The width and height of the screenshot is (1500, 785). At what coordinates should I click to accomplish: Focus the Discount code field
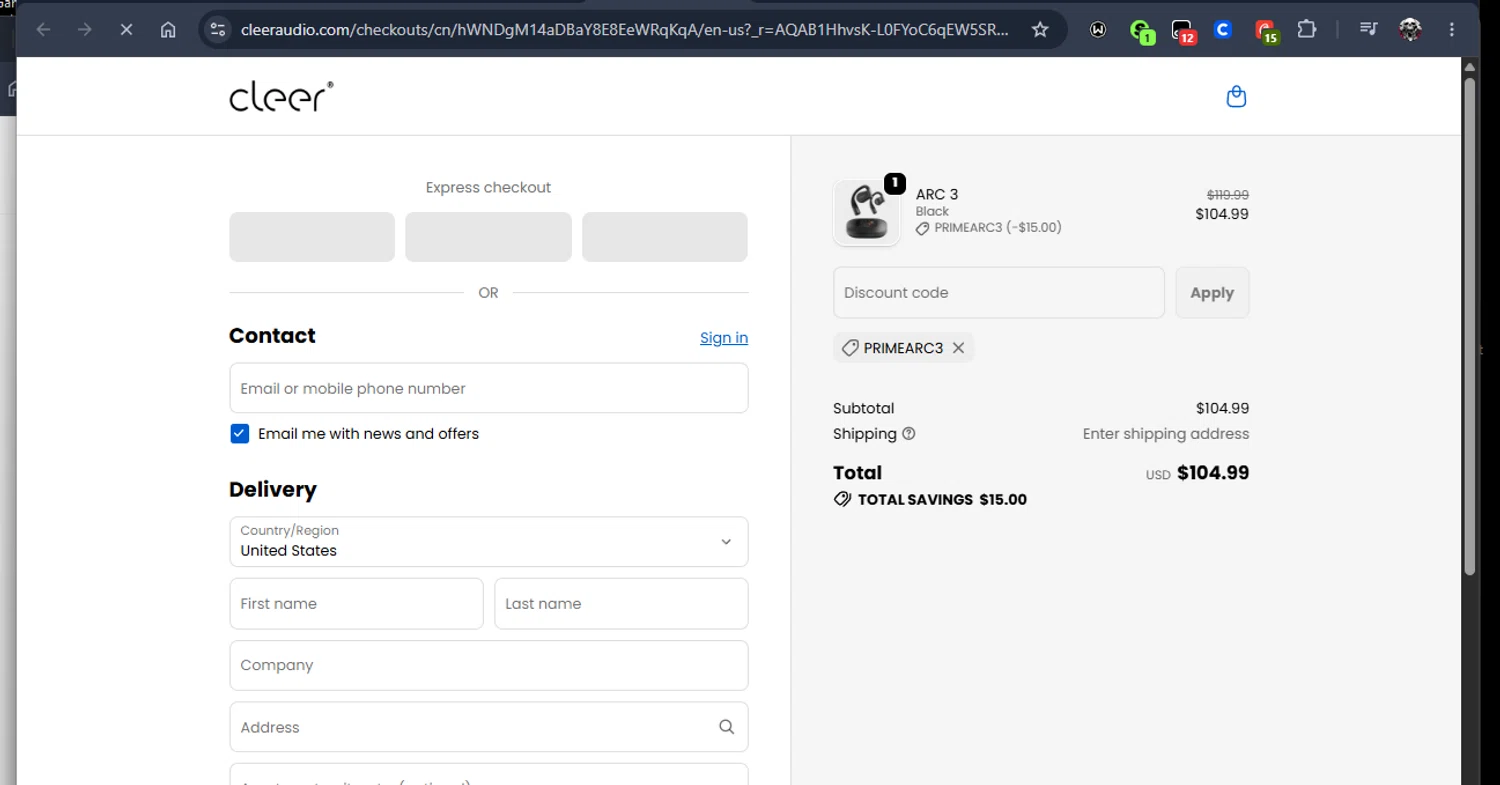pos(999,293)
